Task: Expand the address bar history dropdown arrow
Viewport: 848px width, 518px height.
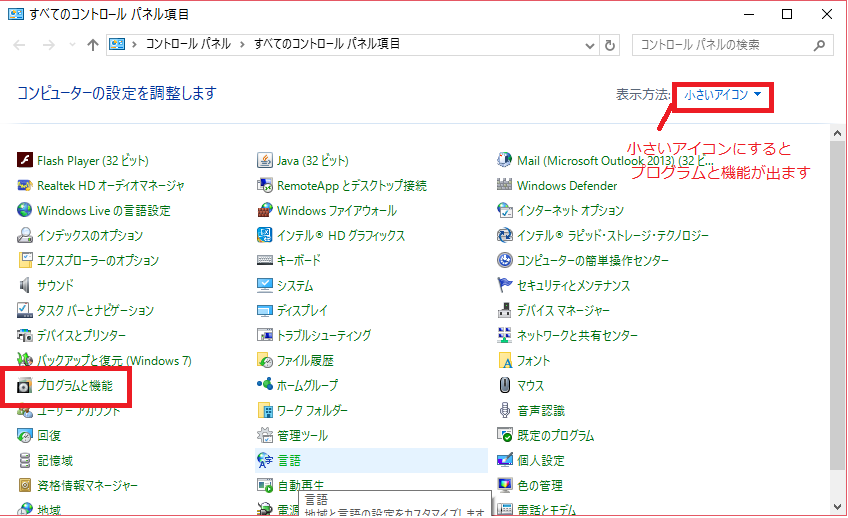Action: coord(590,45)
